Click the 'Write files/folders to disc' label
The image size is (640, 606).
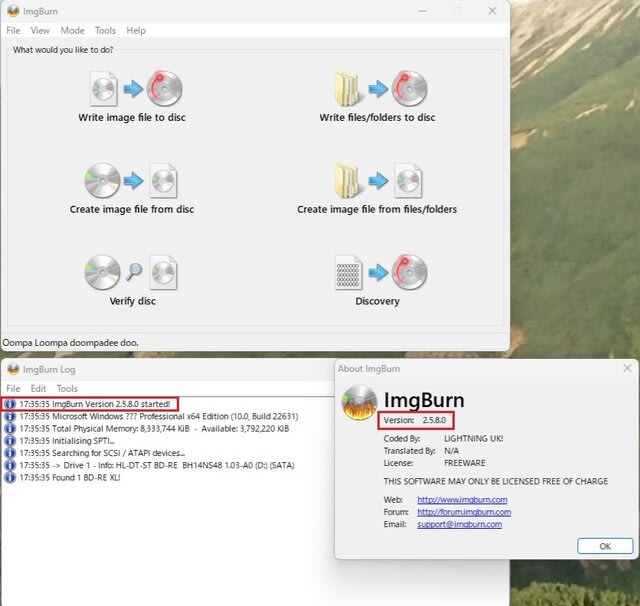(x=378, y=118)
